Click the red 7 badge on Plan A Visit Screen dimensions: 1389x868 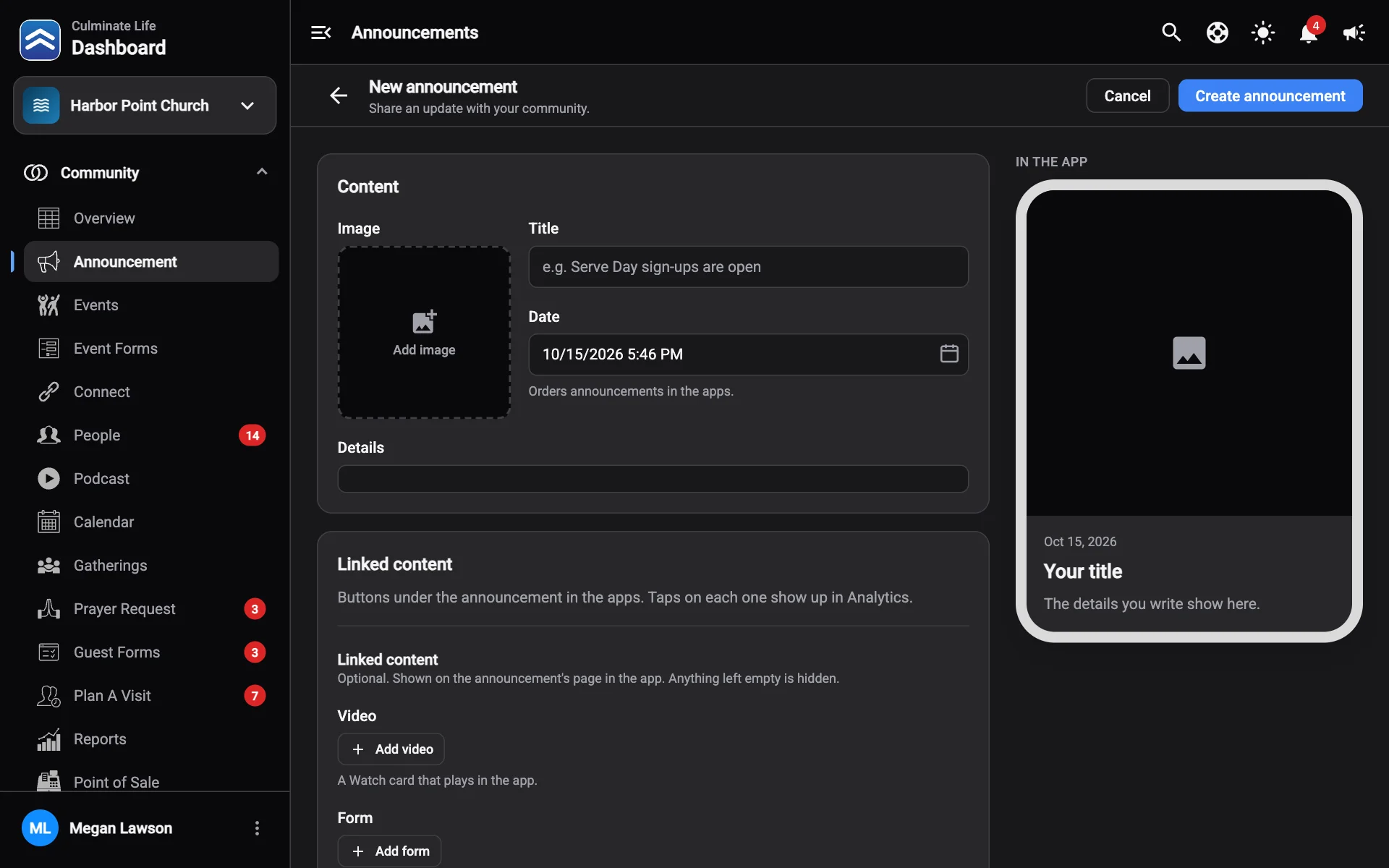(x=254, y=696)
